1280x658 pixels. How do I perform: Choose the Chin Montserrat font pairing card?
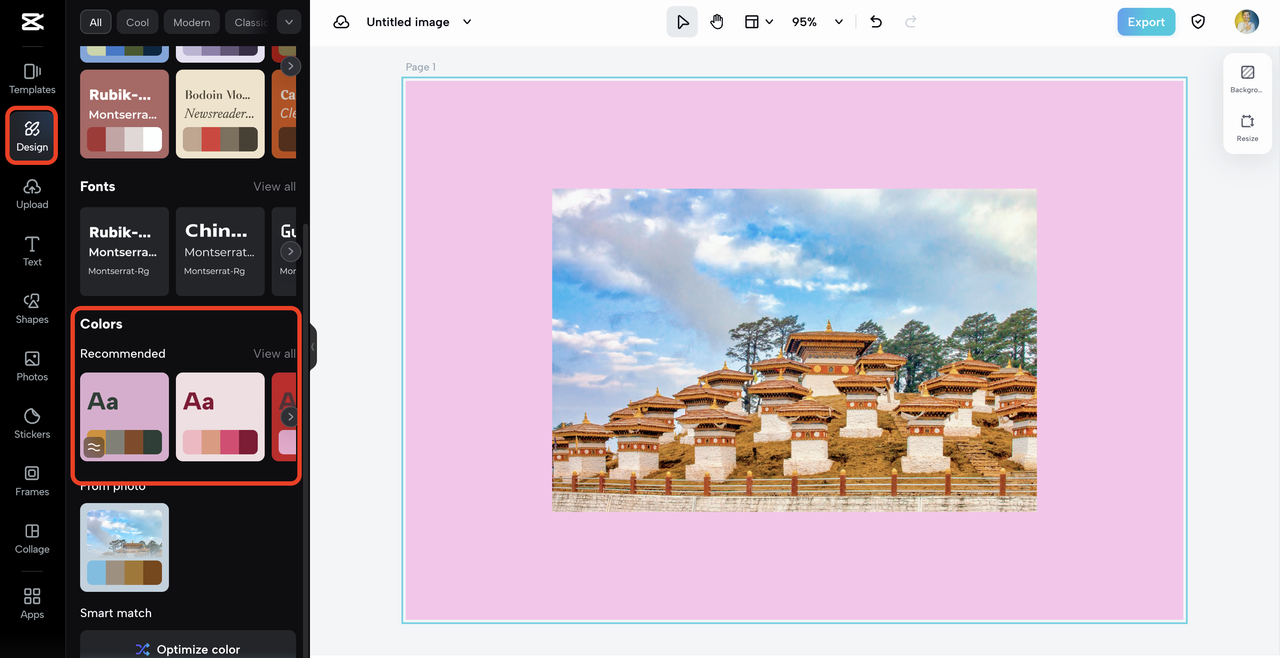(x=220, y=252)
